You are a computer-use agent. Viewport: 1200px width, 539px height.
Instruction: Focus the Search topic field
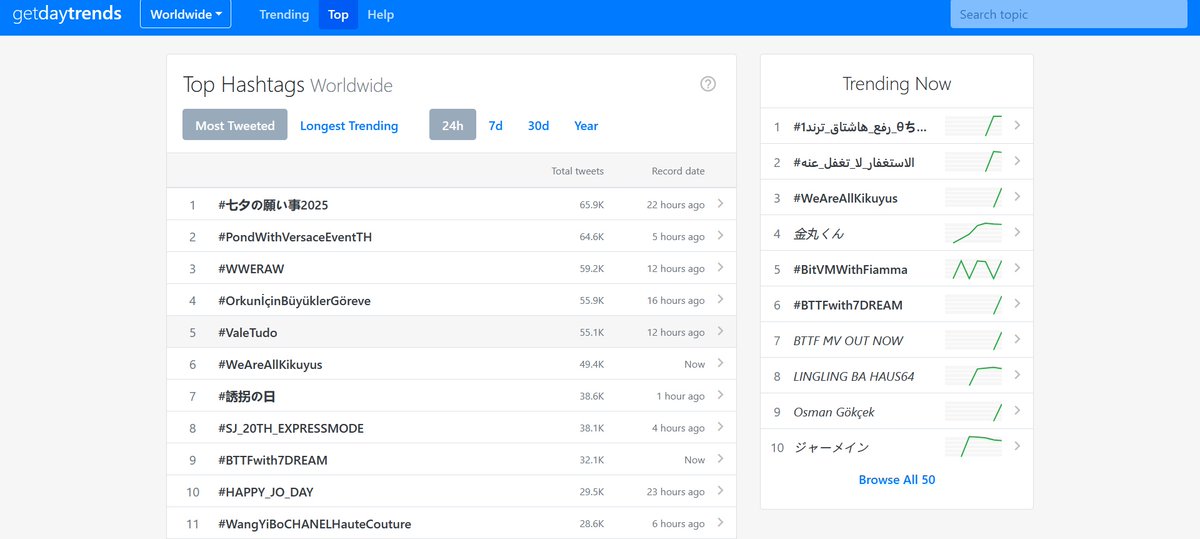click(x=1069, y=14)
